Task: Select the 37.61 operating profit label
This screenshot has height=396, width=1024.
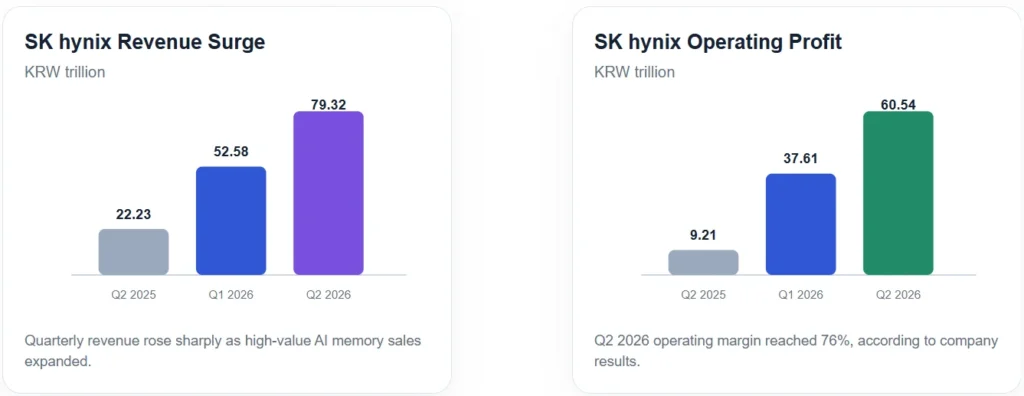Action: 801,159
